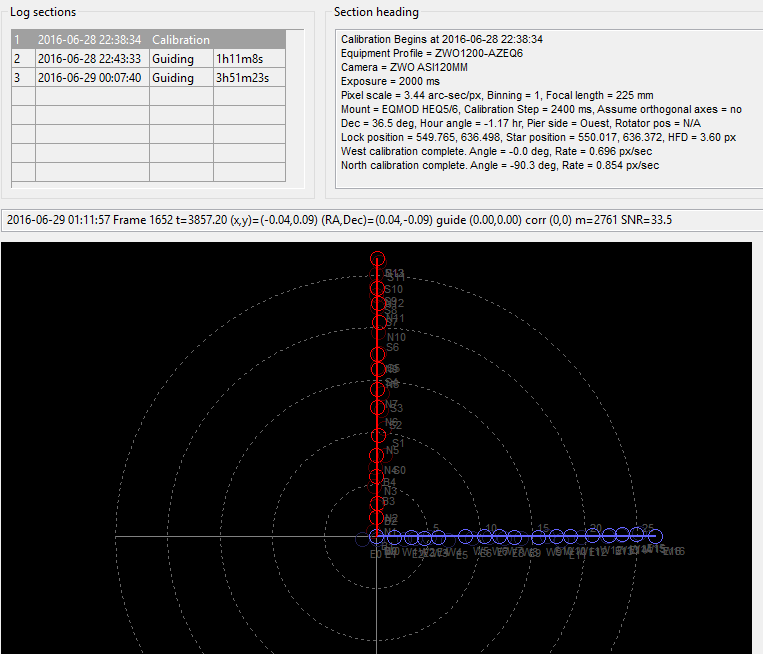Click the Mount = EQMOD HEQ5/6 line

click(541, 109)
